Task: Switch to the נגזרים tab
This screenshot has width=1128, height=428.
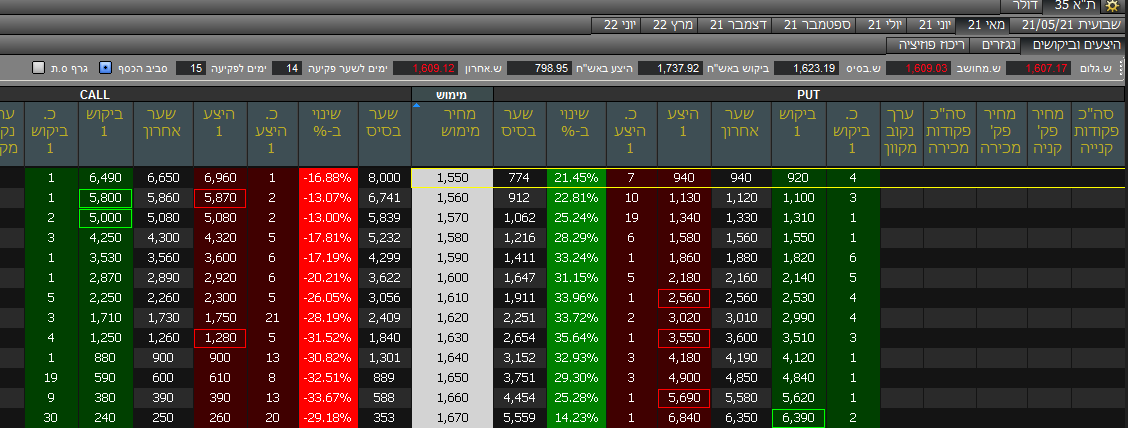Action: pos(1000,45)
